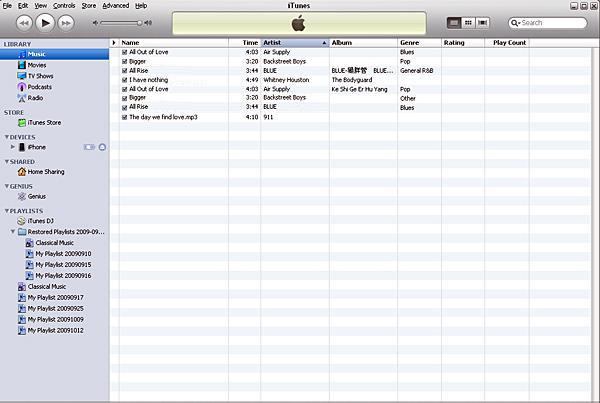Switch to List view button
Image resolution: width=600 pixels, height=403 pixels.
click(454, 23)
